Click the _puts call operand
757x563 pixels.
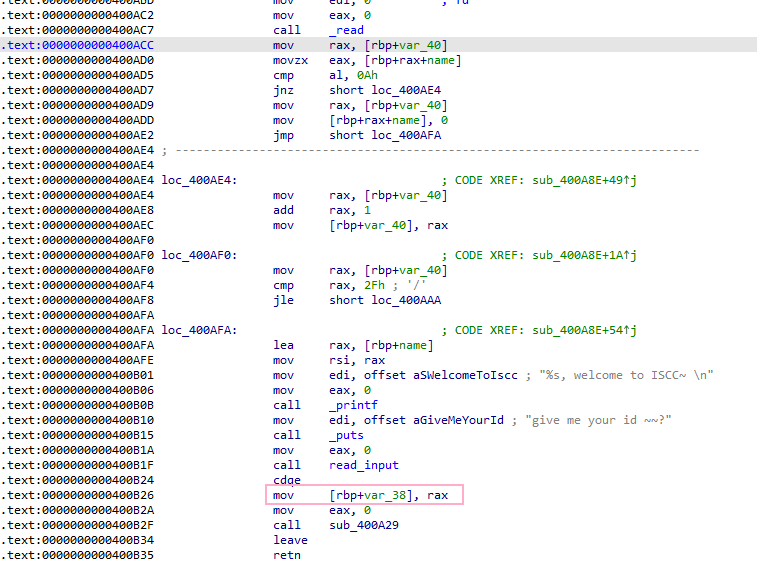click(x=346, y=435)
